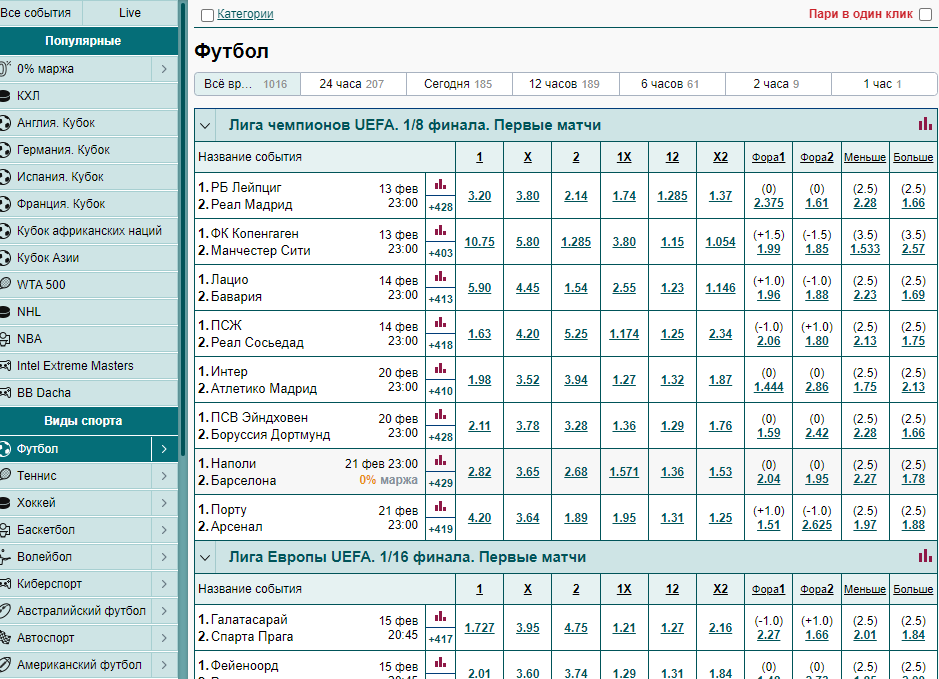Select 6 часов time filter
This screenshot has width=939, height=679.
[672, 84]
